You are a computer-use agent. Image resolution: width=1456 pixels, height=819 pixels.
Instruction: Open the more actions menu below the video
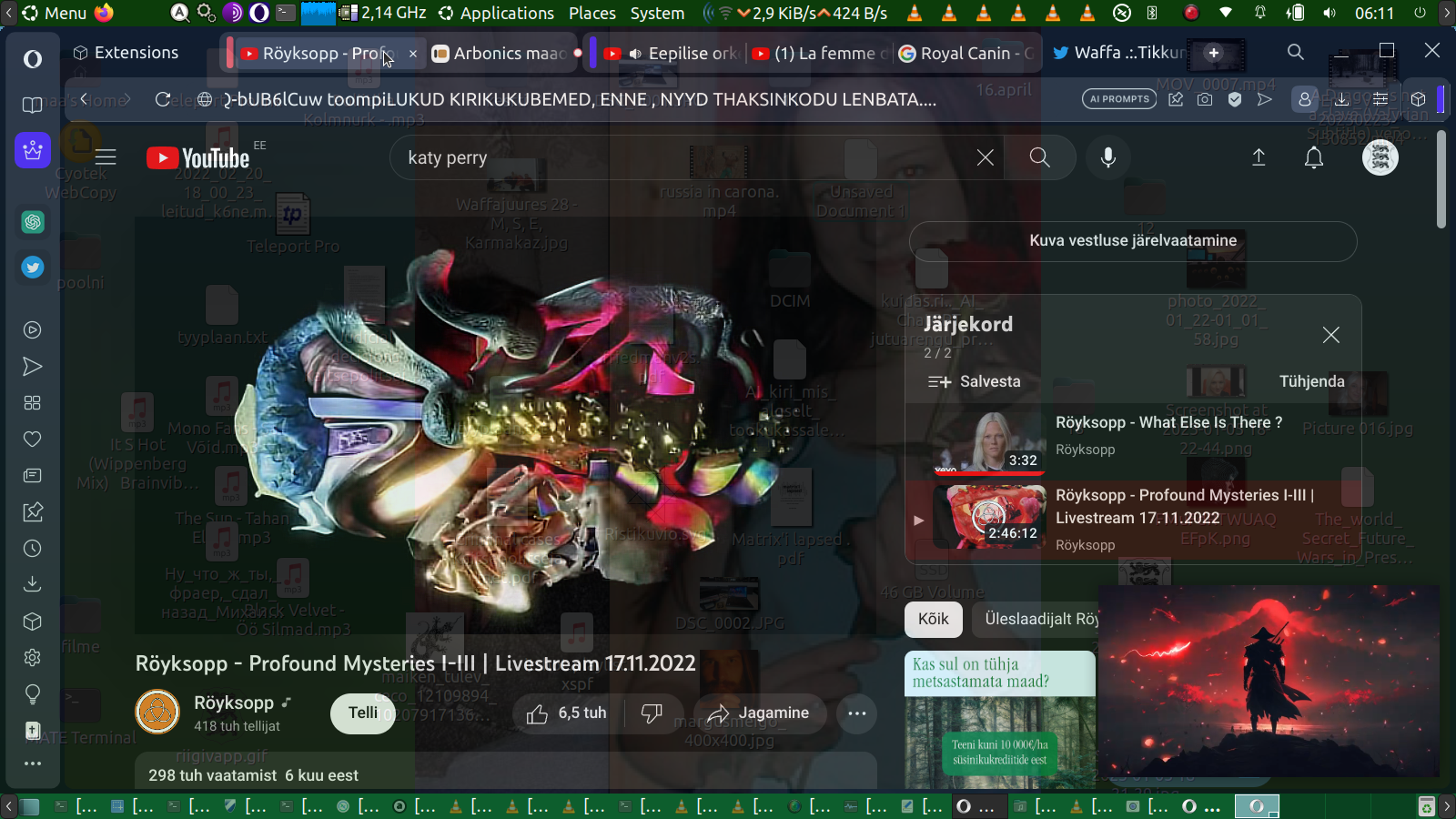857,713
